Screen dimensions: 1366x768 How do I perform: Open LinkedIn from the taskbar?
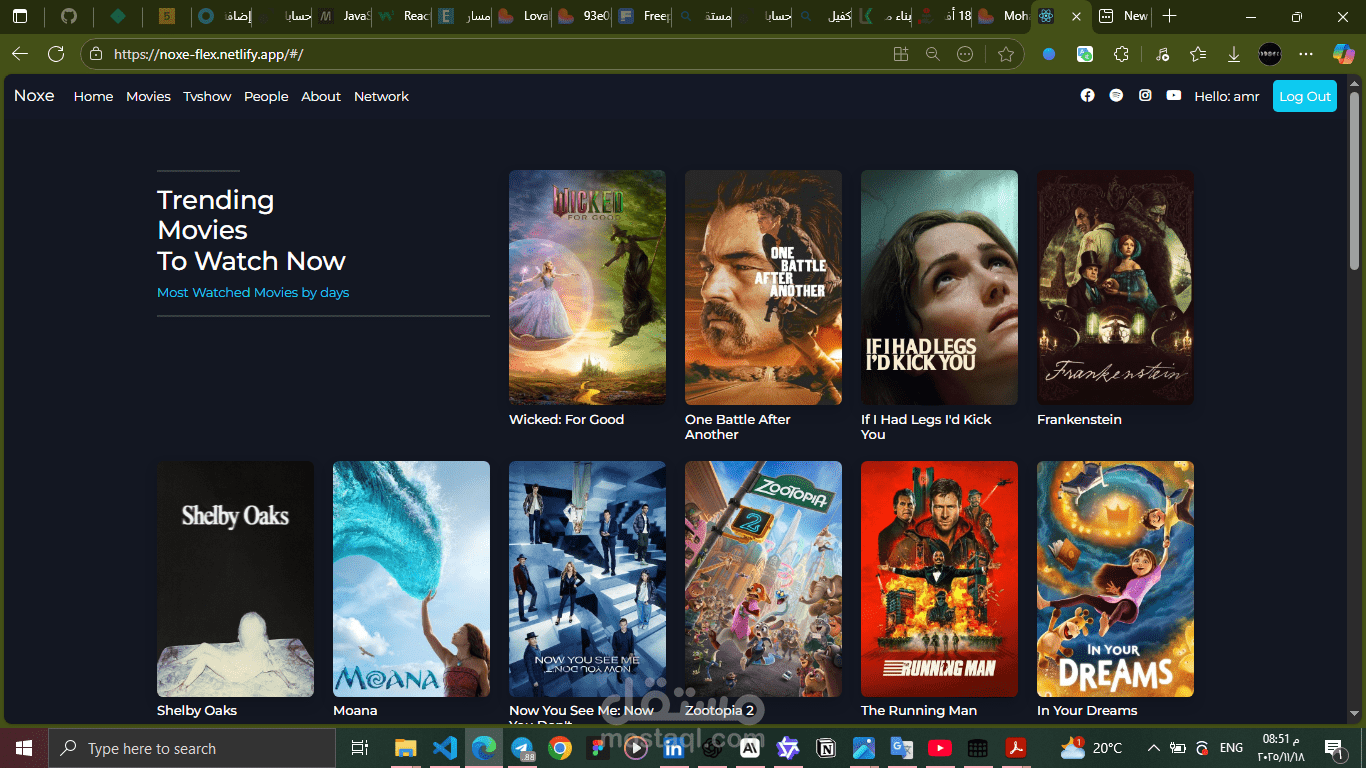(x=673, y=748)
